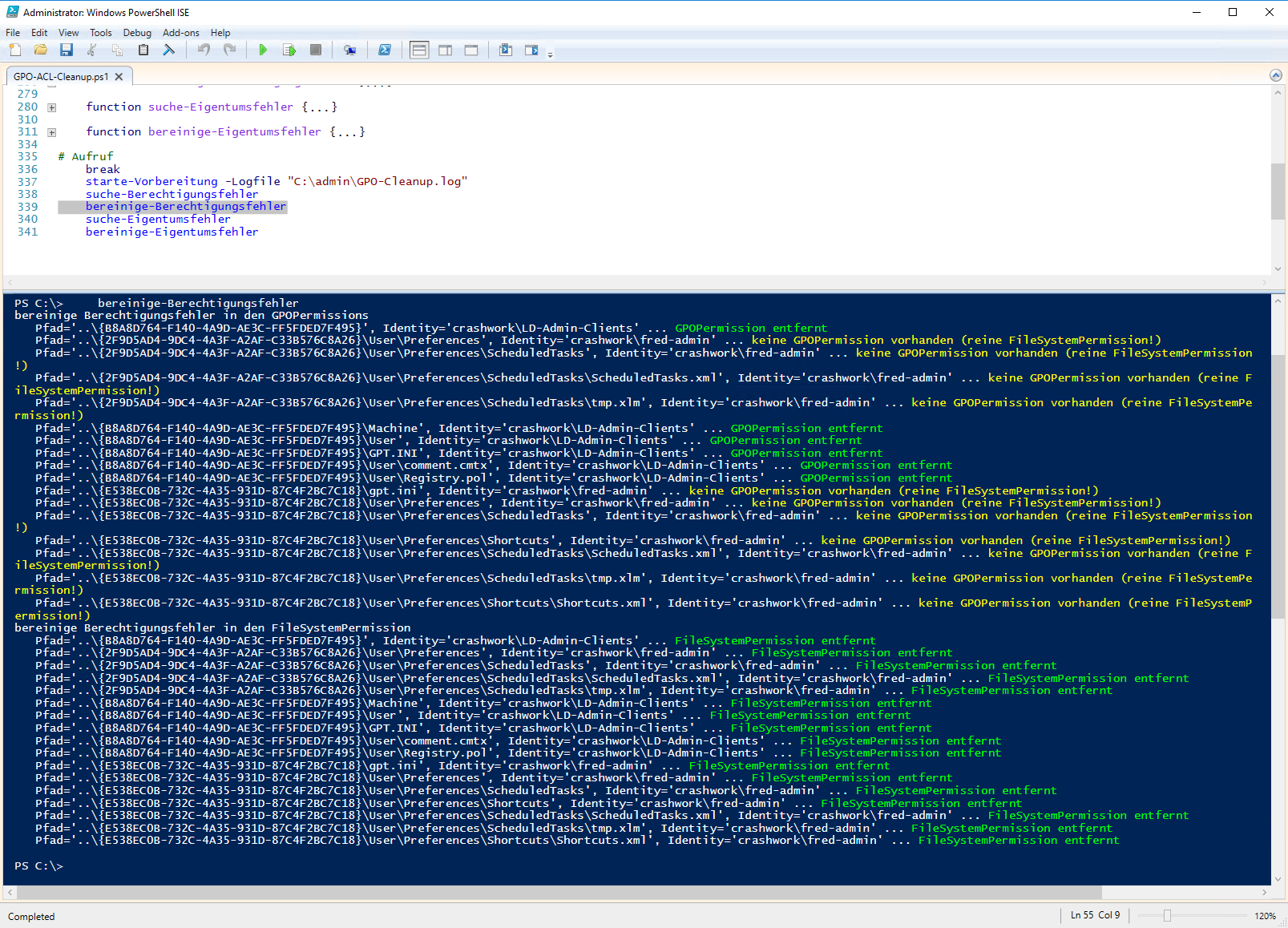The width and height of the screenshot is (1288, 928).
Task: Click the suche-Berechtigungsfehler call on line 338
Action: pyautogui.click(x=172, y=194)
